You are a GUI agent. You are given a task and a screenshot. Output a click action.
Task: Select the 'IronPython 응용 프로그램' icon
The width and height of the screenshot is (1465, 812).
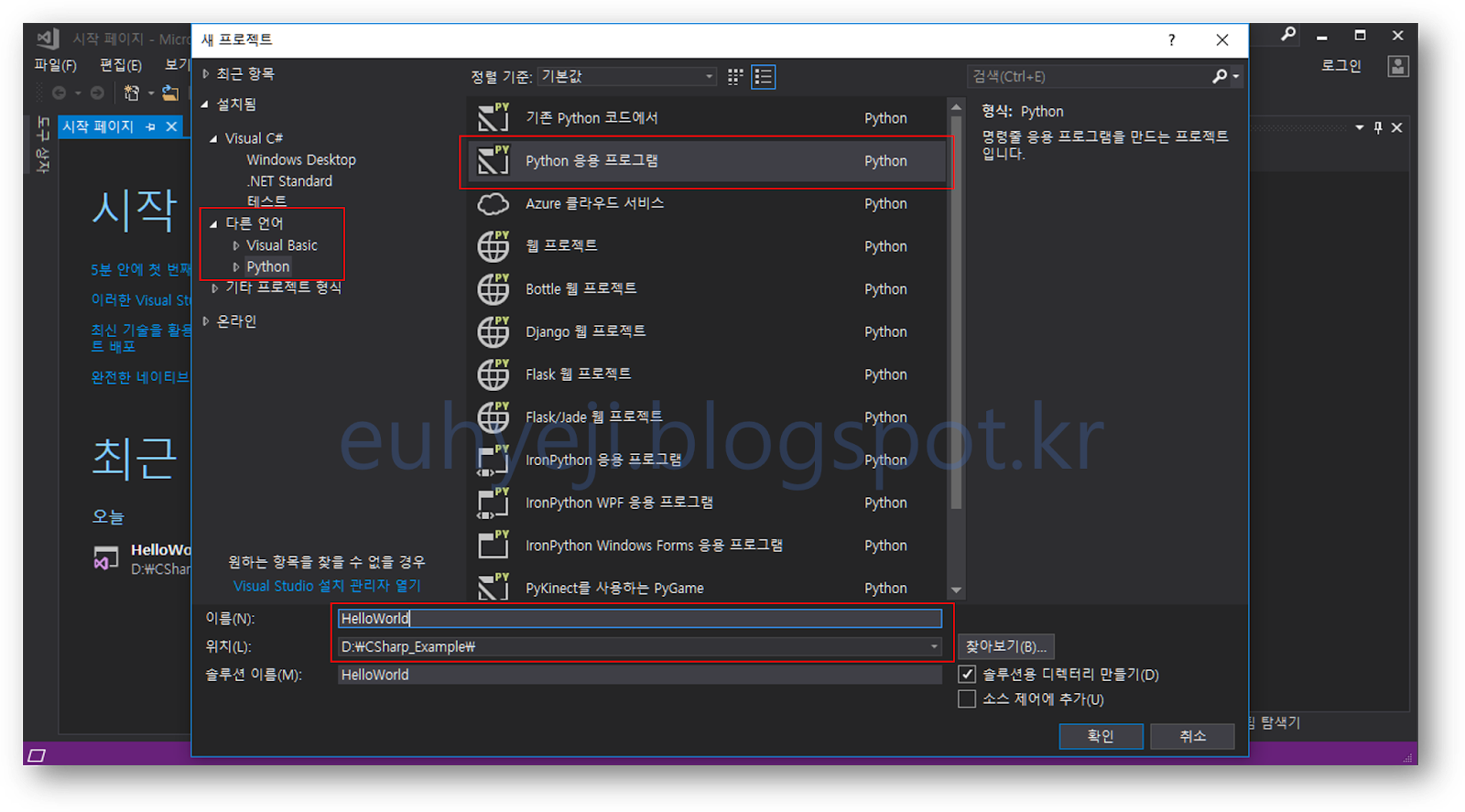click(x=493, y=460)
